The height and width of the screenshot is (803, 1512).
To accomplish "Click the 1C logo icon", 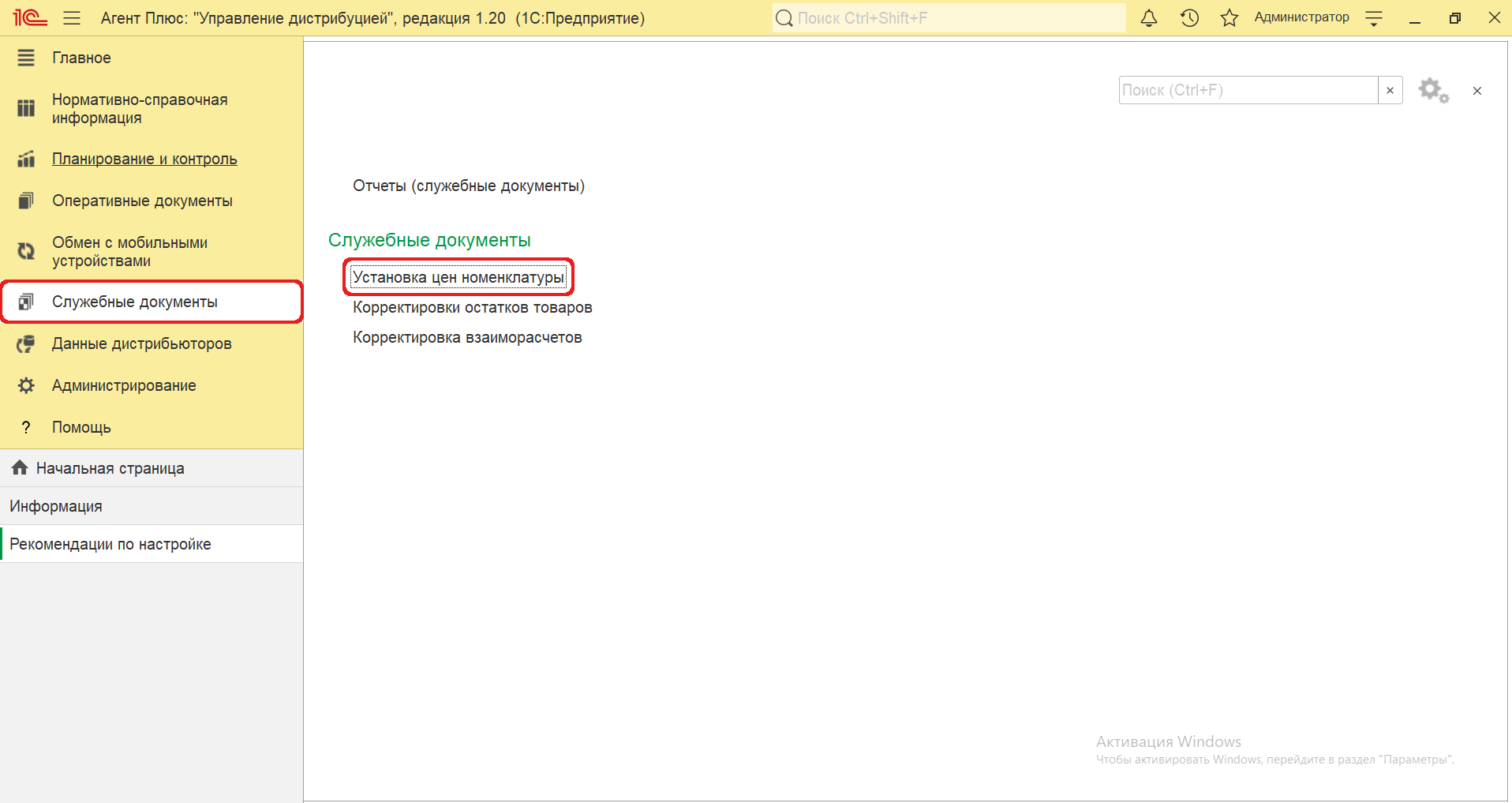I will point(30,17).
